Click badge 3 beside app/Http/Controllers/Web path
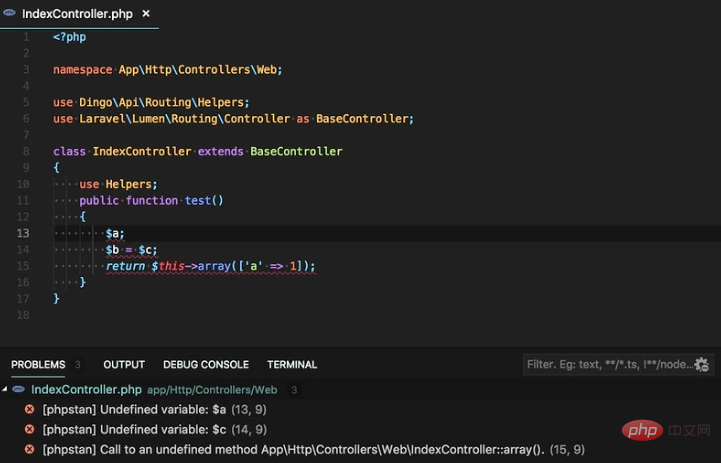This screenshot has width=721, height=463. tap(294, 390)
